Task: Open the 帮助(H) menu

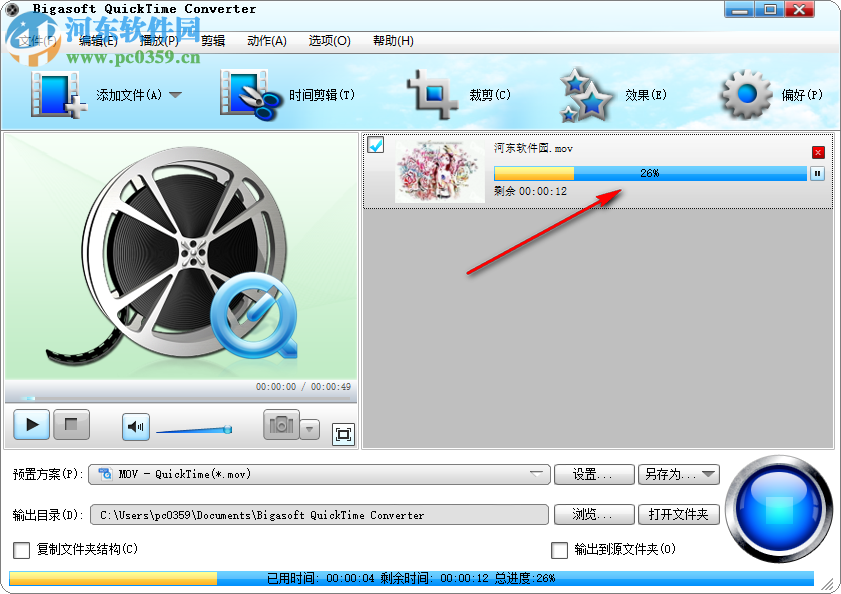Action: coord(392,41)
